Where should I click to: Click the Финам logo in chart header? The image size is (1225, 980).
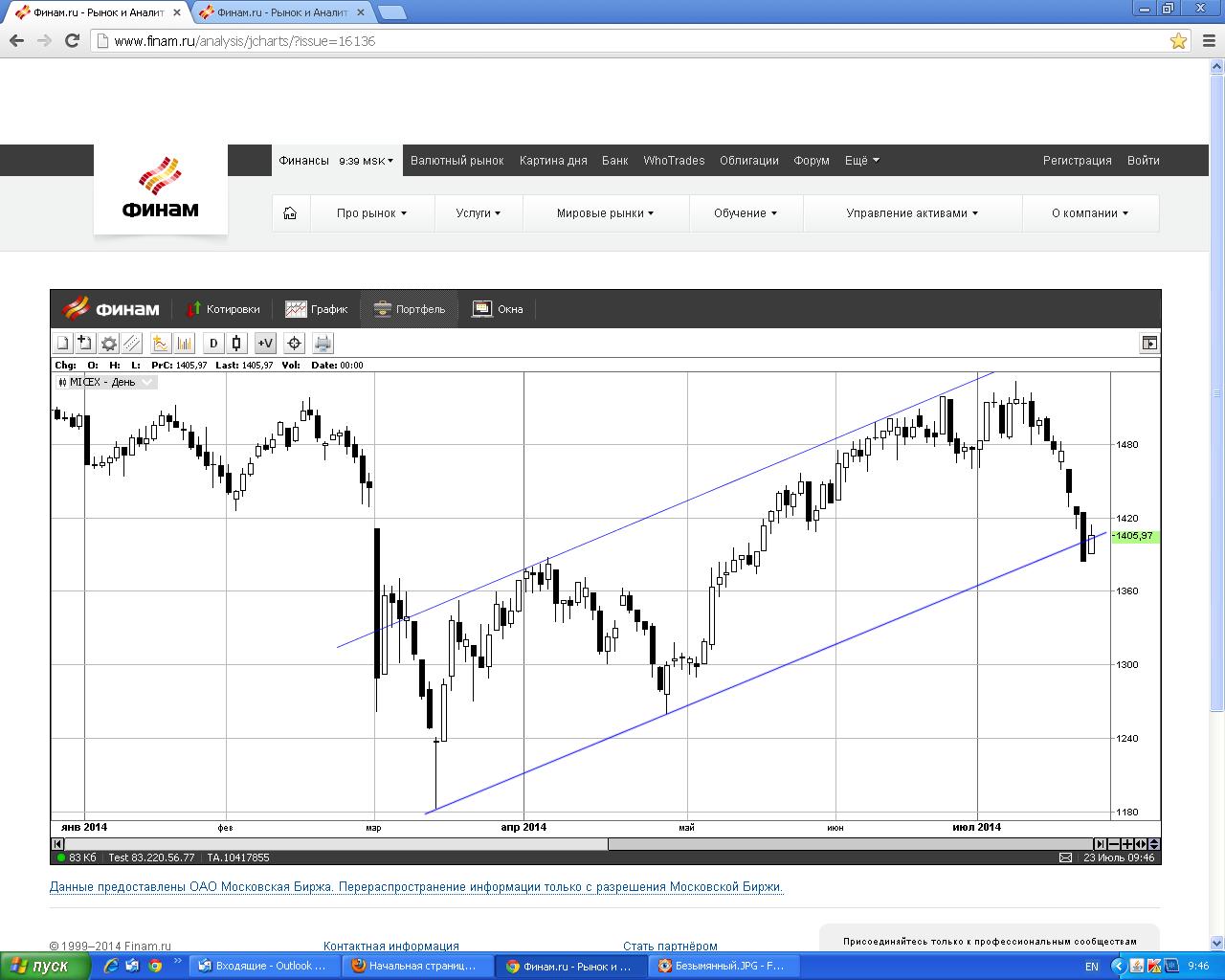point(111,309)
